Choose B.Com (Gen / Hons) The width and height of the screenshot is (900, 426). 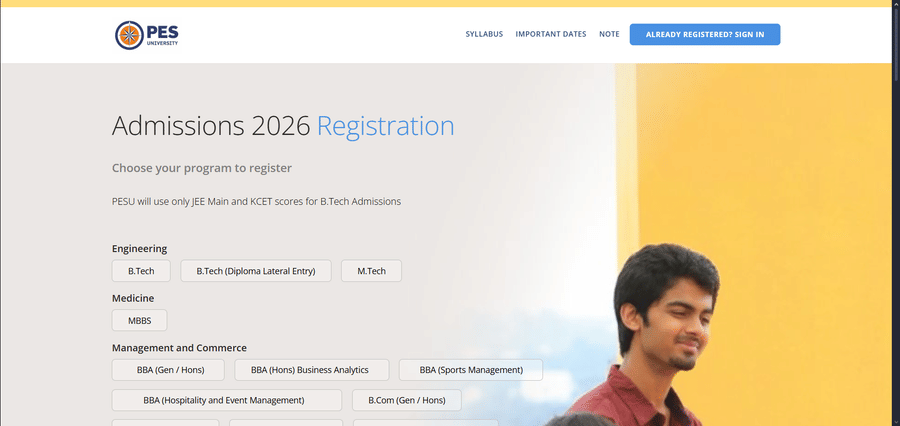[407, 400]
